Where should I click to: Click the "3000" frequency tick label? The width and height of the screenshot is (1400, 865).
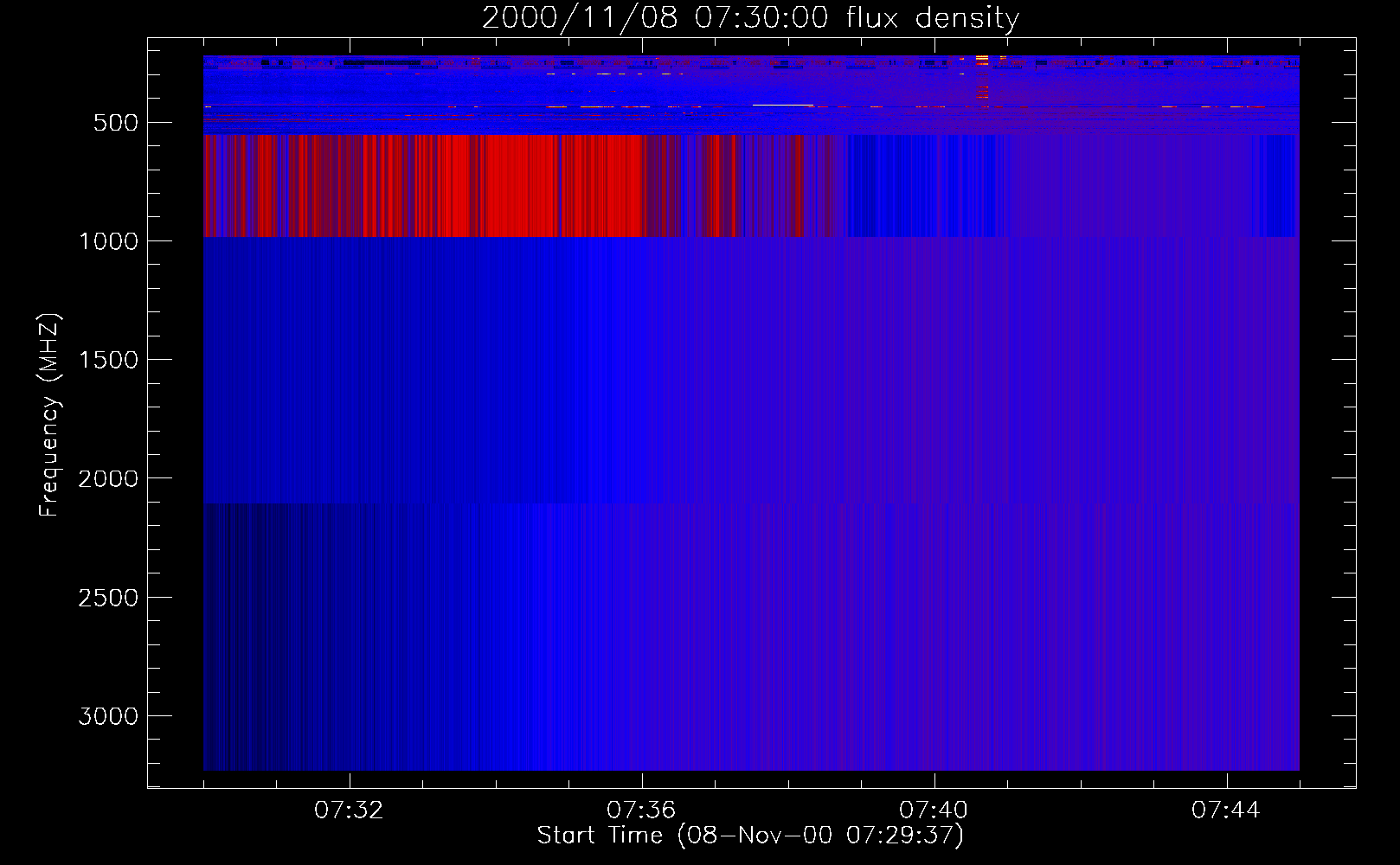108,716
